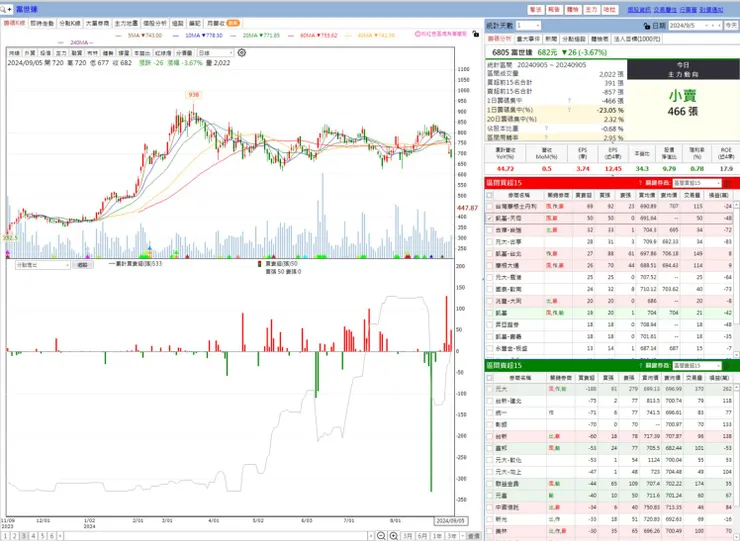Click the lock icon next to 日期
This screenshot has width=740, height=541.
[647, 25]
